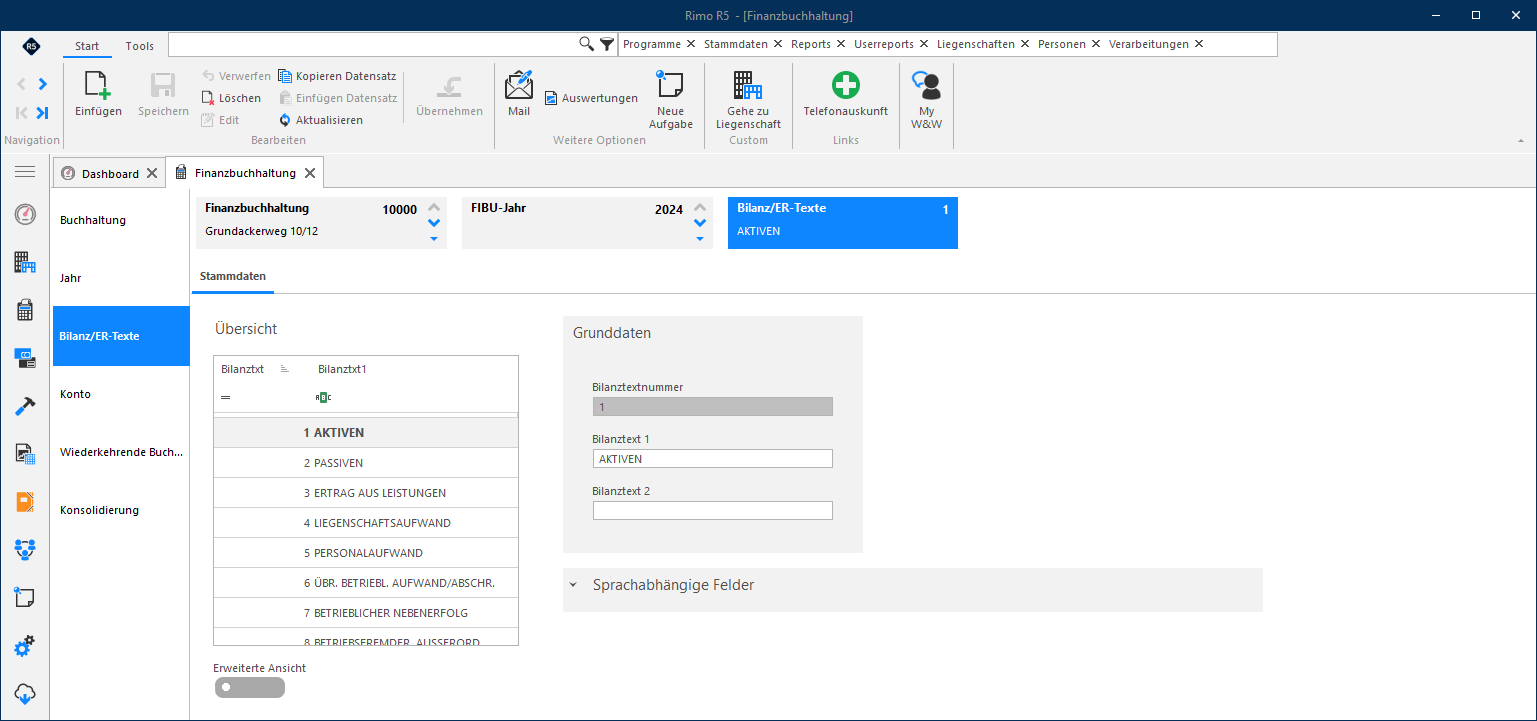Click Kopieren Datensatz button

point(337,76)
